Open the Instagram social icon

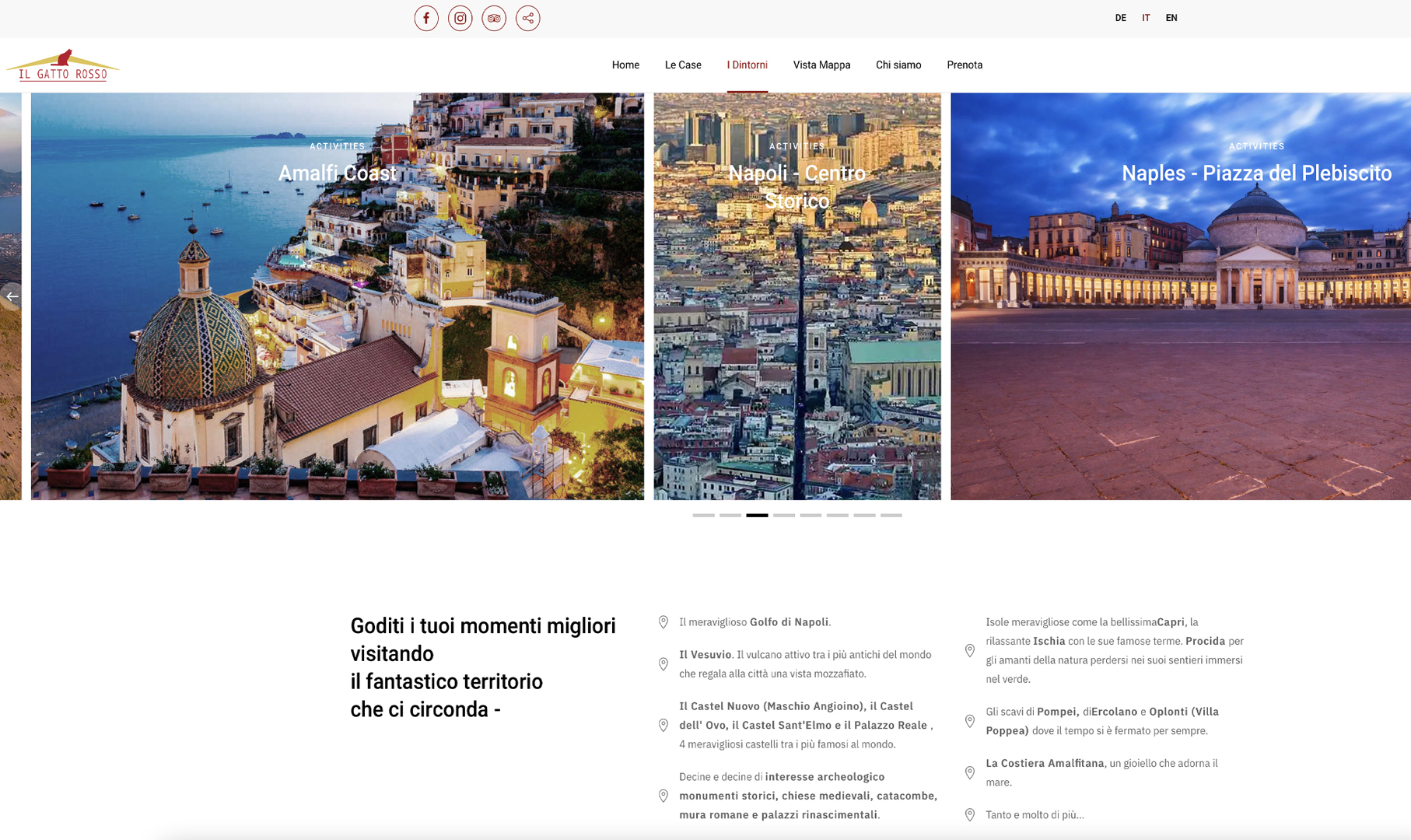point(460,18)
